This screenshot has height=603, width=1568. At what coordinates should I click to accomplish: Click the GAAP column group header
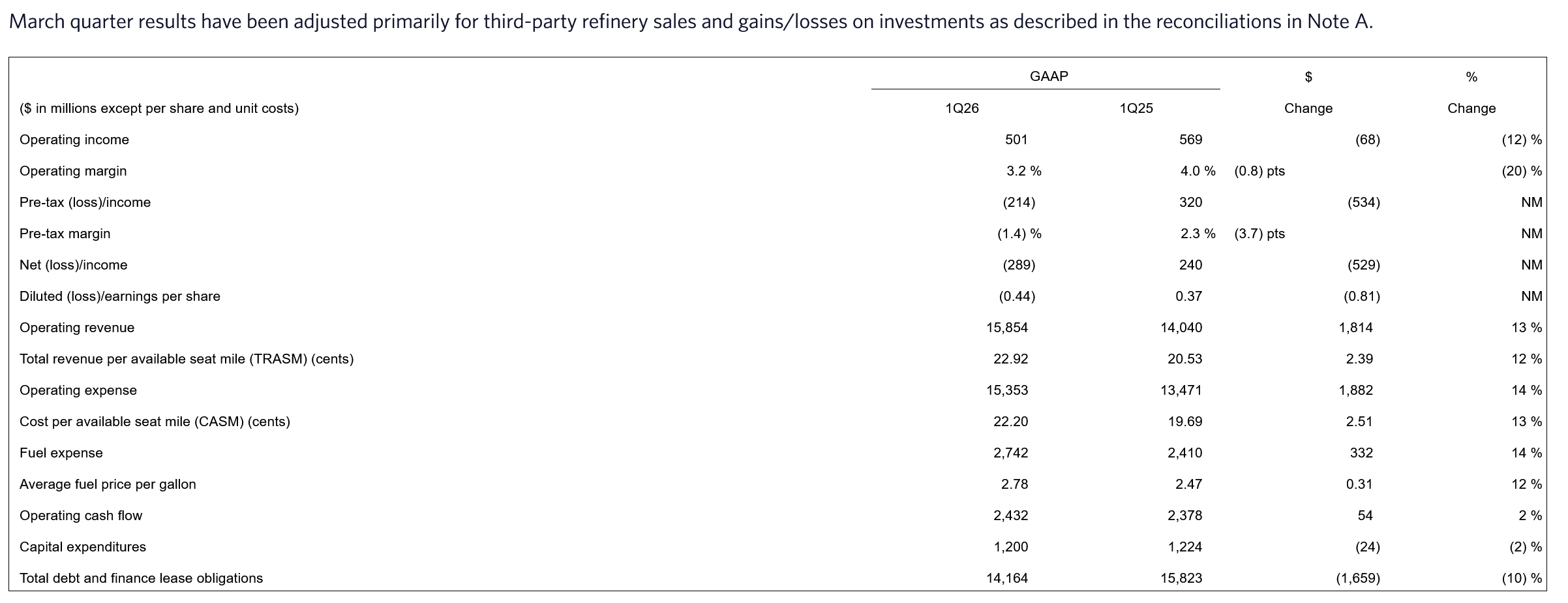click(x=1048, y=76)
